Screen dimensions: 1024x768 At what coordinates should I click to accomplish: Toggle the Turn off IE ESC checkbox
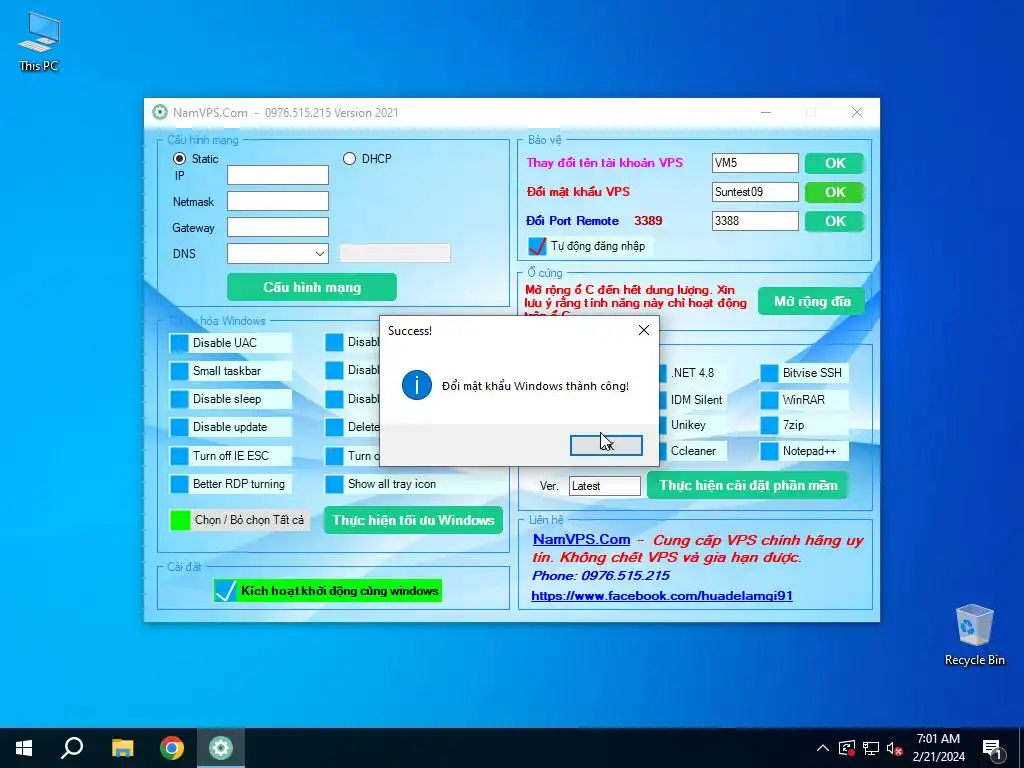pos(179,456)
